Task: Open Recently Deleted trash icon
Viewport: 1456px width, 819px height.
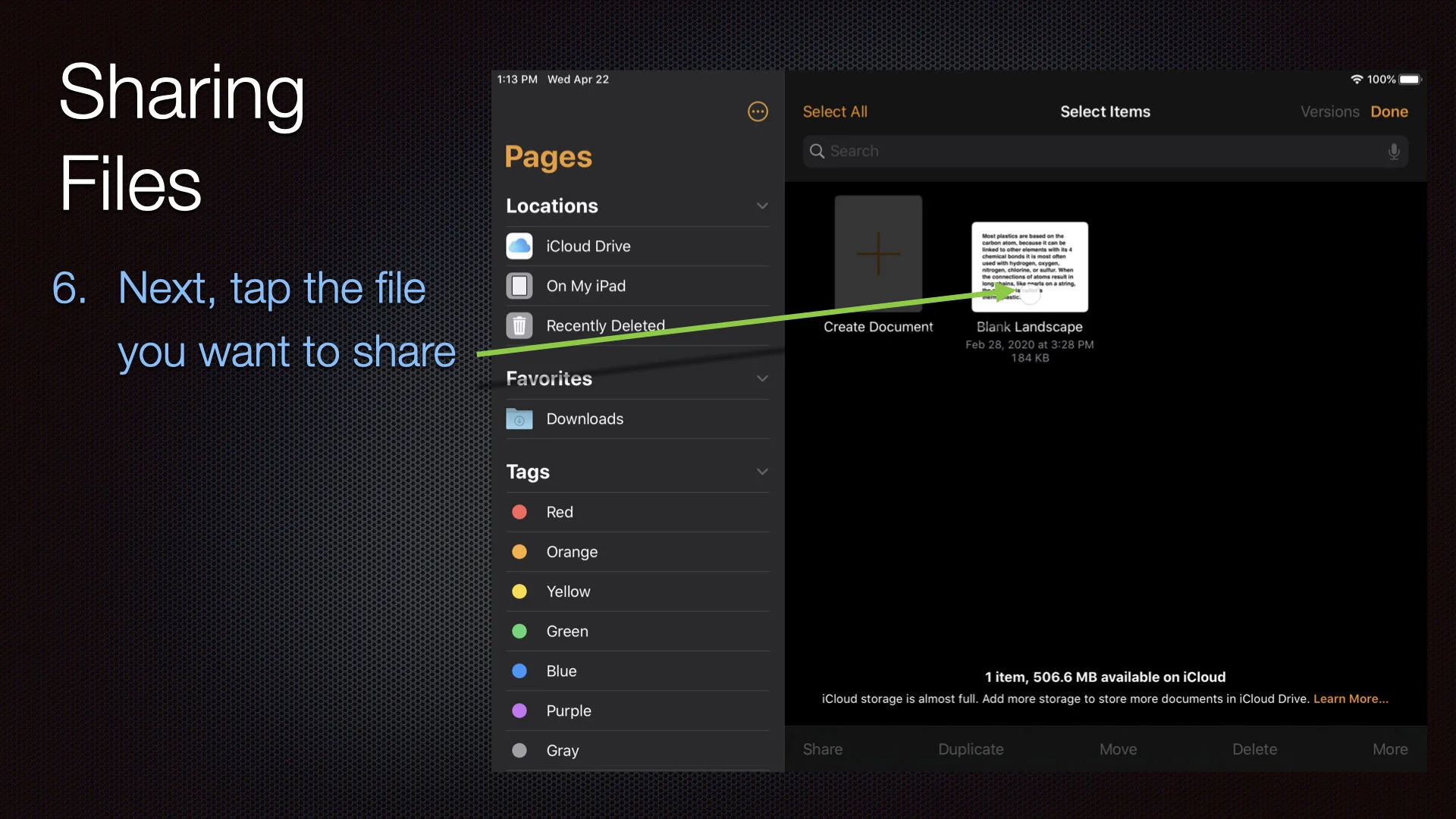Action: 519,325
